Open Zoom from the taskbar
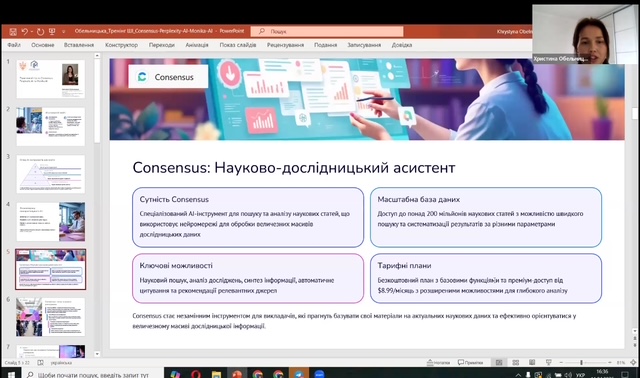640x378 pixels. 319,374
